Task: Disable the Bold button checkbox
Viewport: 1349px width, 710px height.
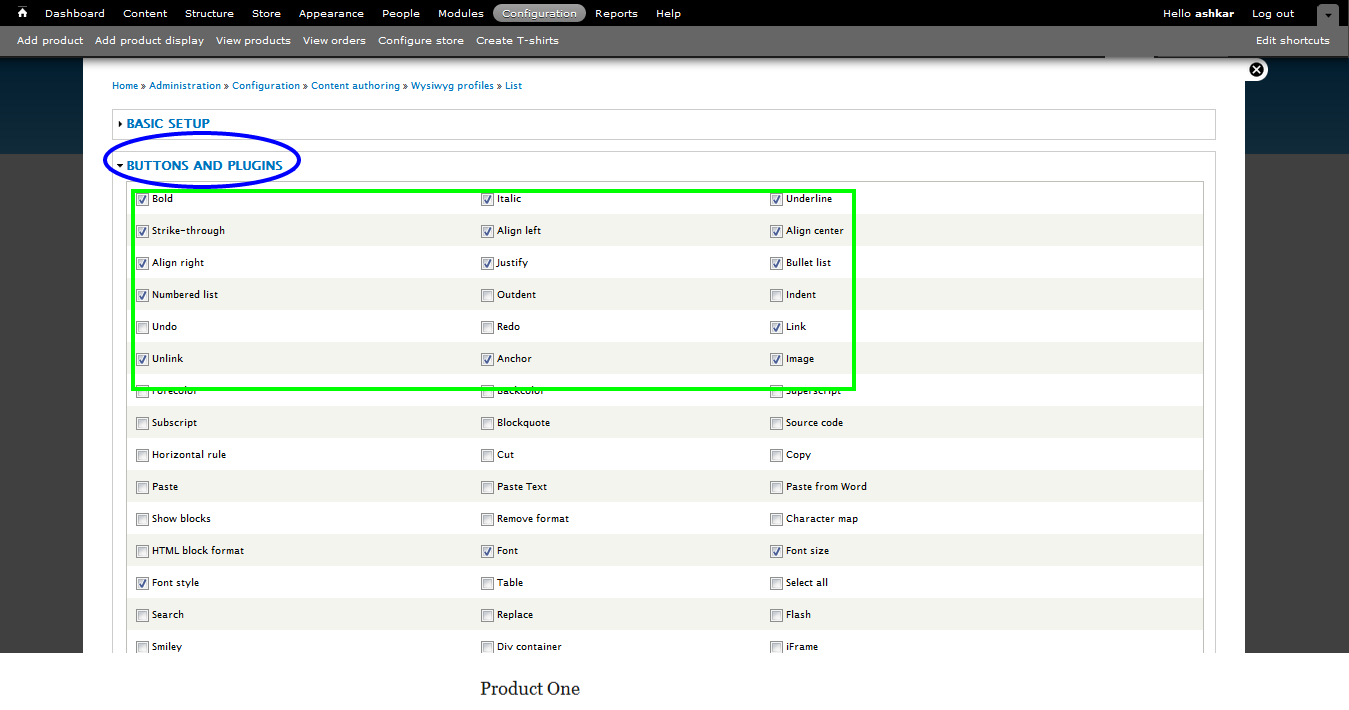Action: pyautogui.click(x=142, y=199)
